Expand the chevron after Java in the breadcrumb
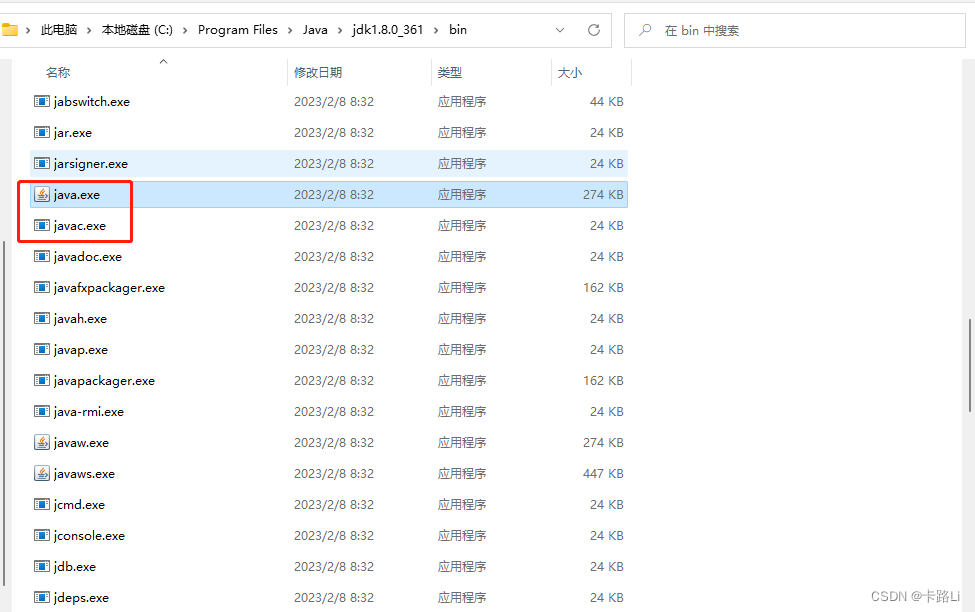This screenshot has height=612, width=975. coord(338,30)
